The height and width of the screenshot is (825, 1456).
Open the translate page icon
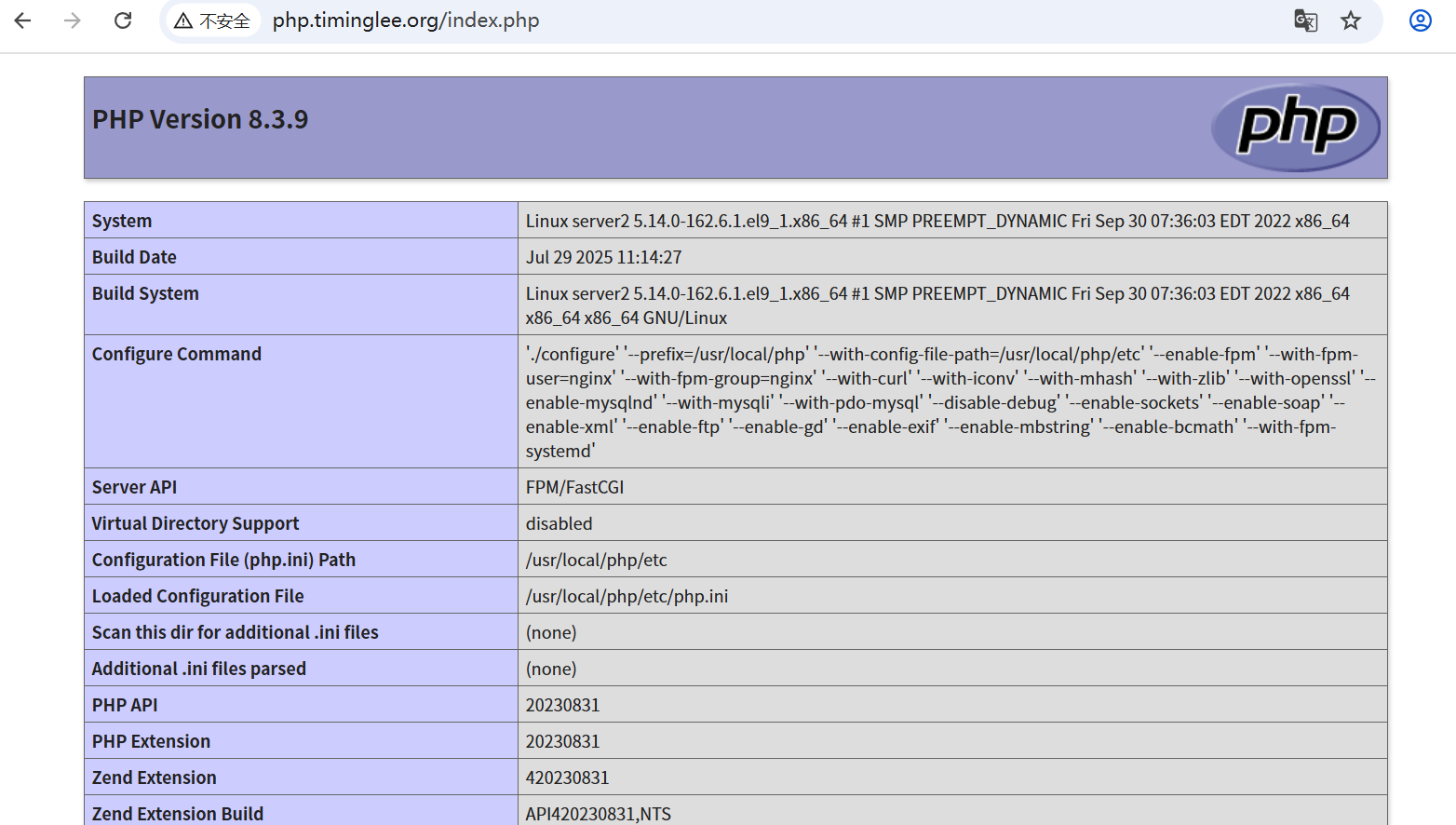point(1306,20)
